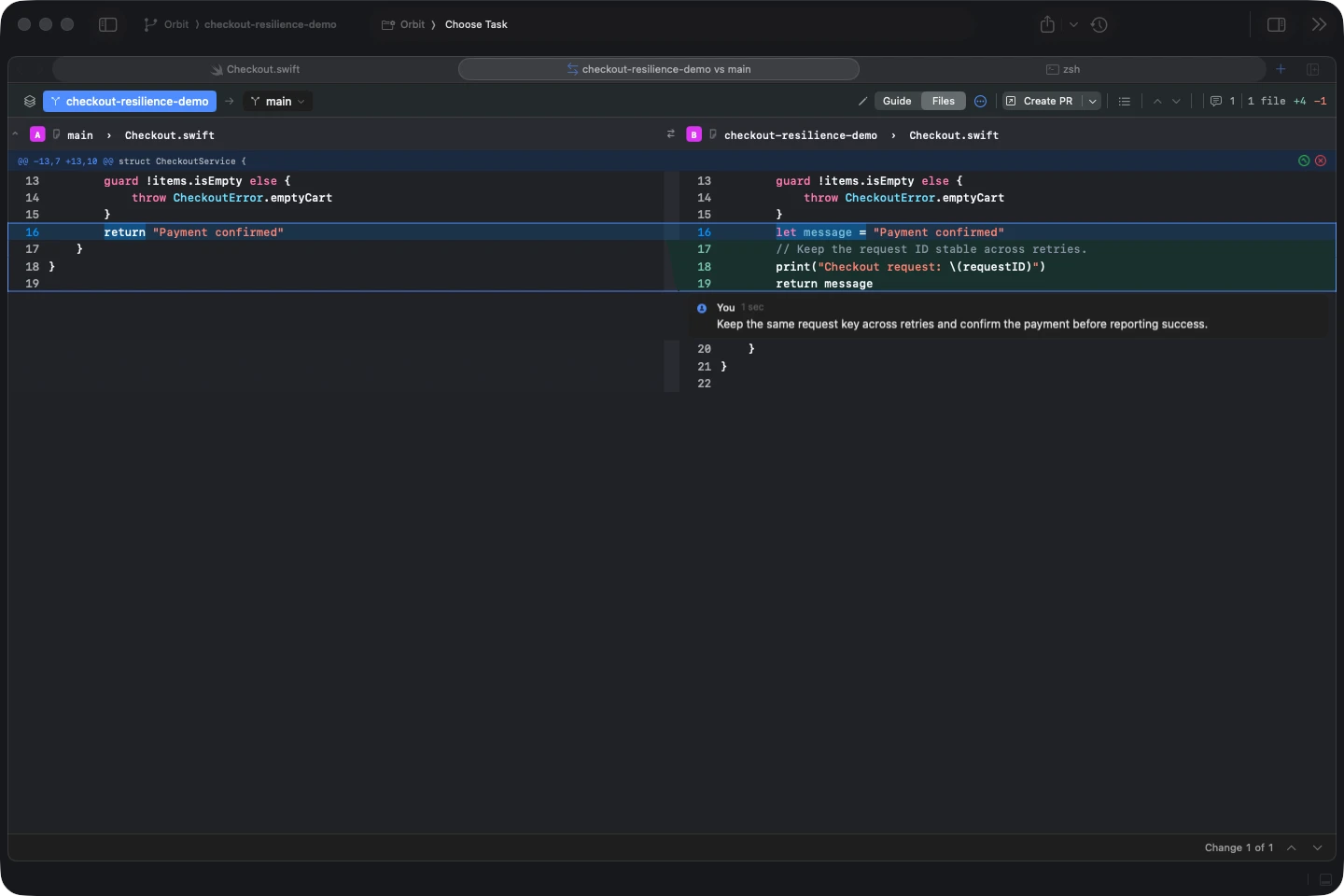Click the file icon next to main in the left header
This screenshot has width=1344, height=896.
[x=56, y=134]
